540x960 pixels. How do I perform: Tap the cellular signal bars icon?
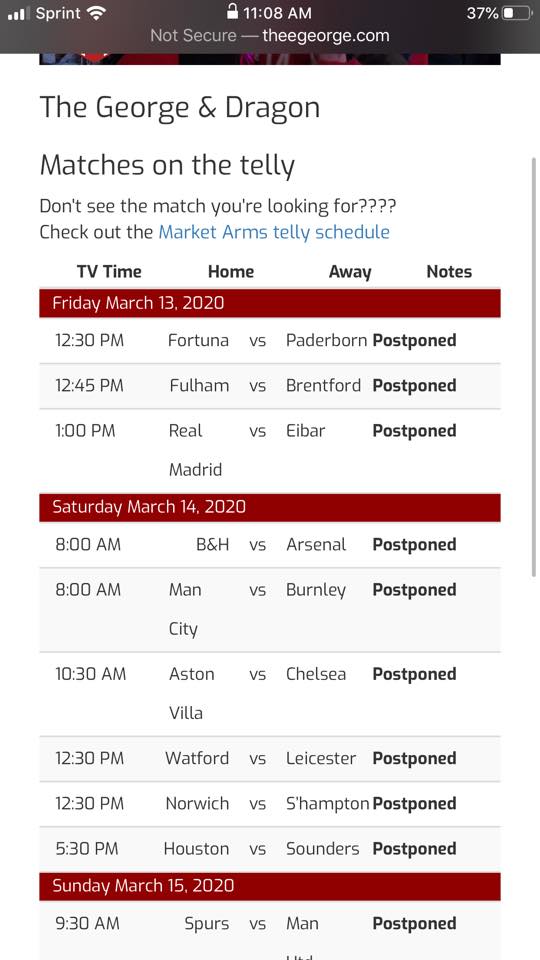(18, 13)
